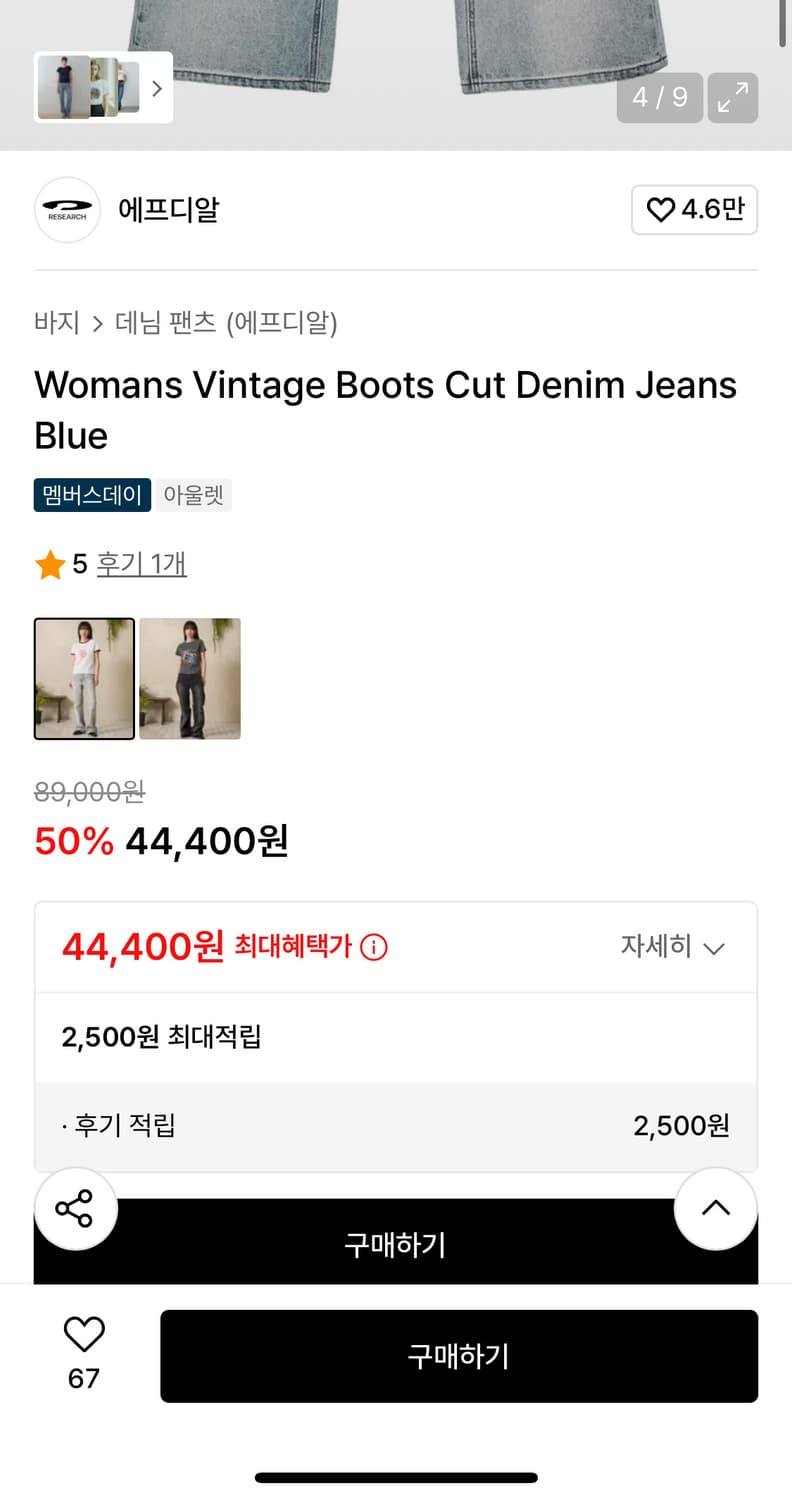Tap the fullscreen expand icon on product image

click(x=733, y=97)
